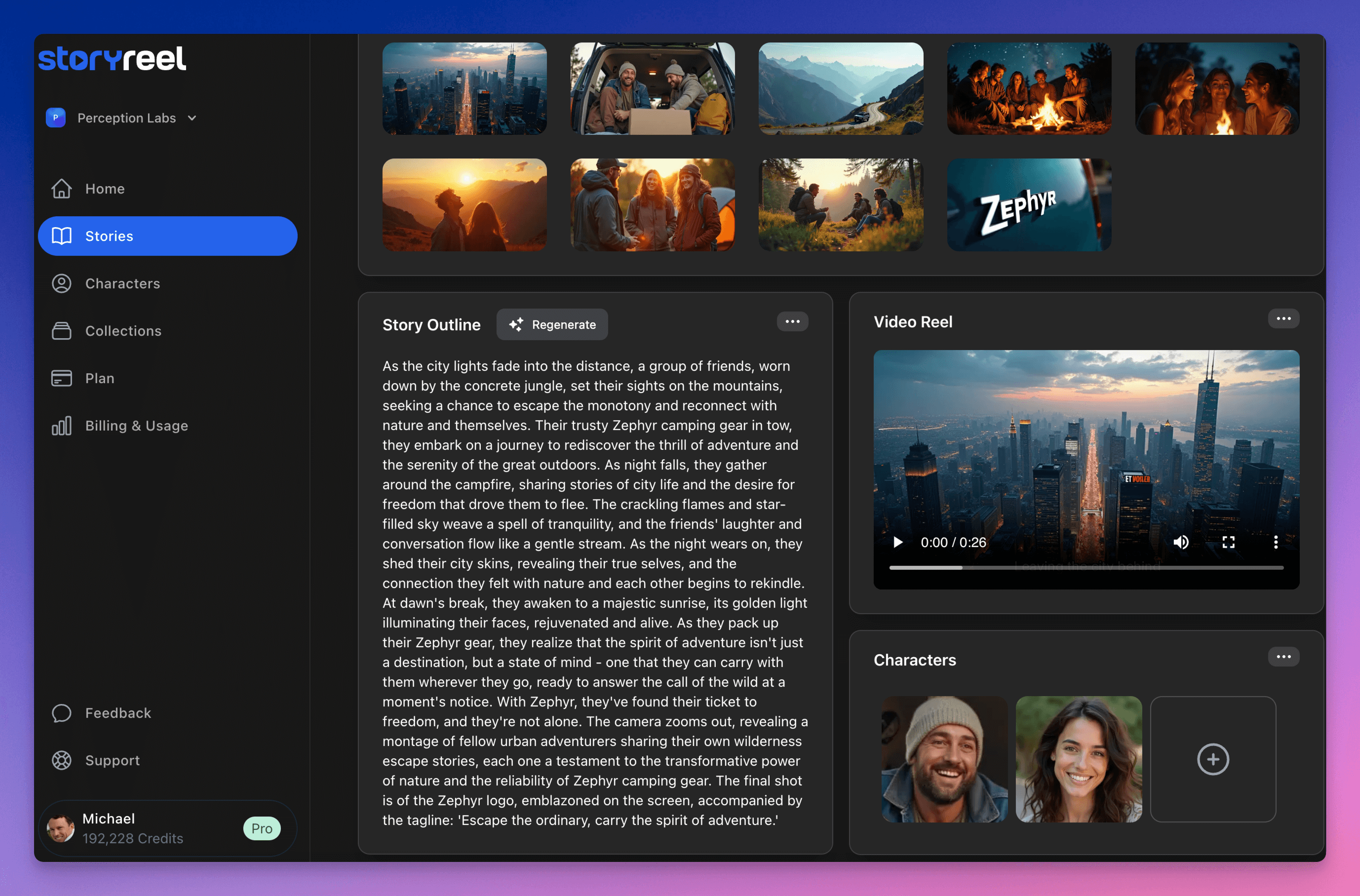Open Collections from the sidebar
Viewport: 1360px width, 896px height.
[61, 330]
